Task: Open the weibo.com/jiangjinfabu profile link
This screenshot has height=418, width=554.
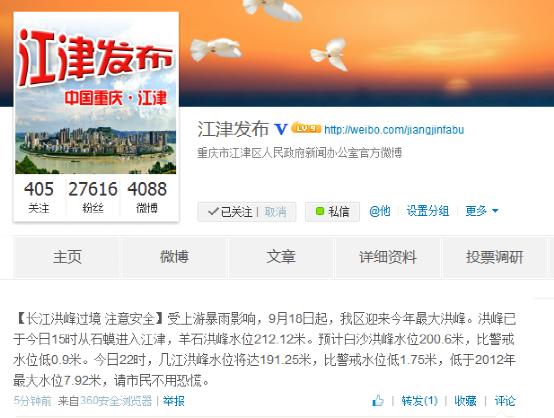Action: [x=394, y=130]
